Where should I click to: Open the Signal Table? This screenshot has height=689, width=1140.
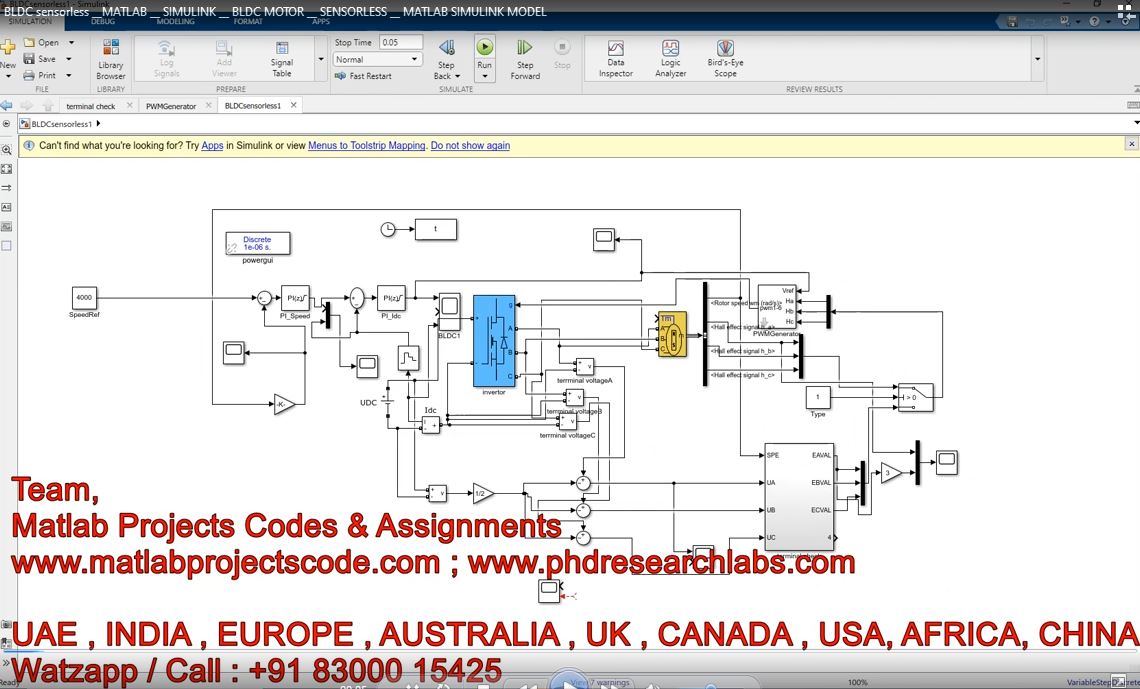click(x=282, y=59)
